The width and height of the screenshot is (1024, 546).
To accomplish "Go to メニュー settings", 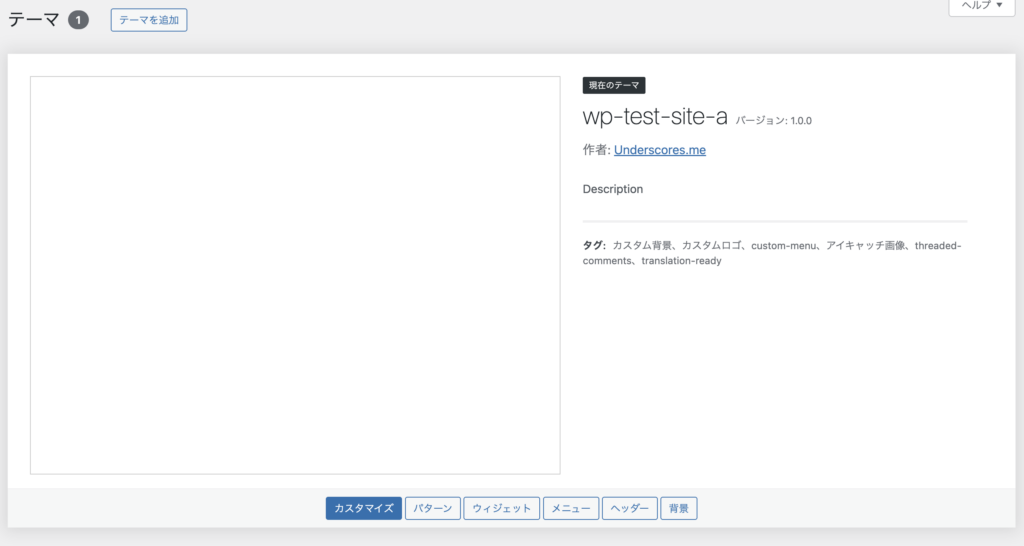I will pos(571,508).
